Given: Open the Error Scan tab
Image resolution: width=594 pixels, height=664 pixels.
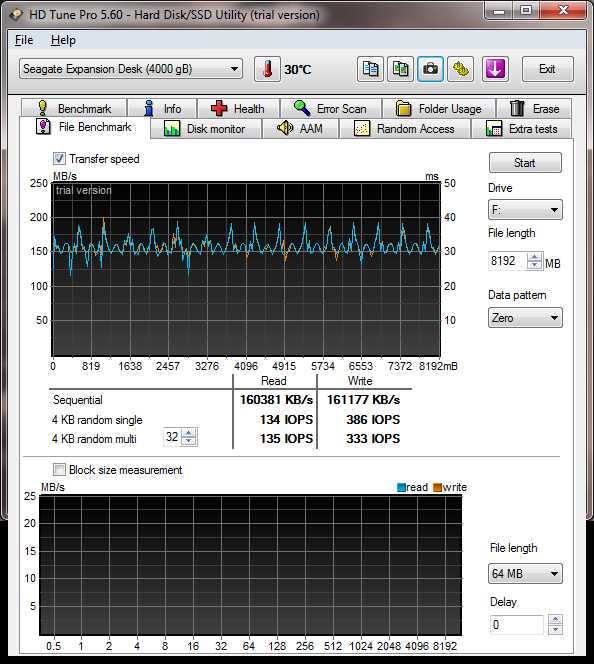Looking at the screenshot, I should coord(331,108).
